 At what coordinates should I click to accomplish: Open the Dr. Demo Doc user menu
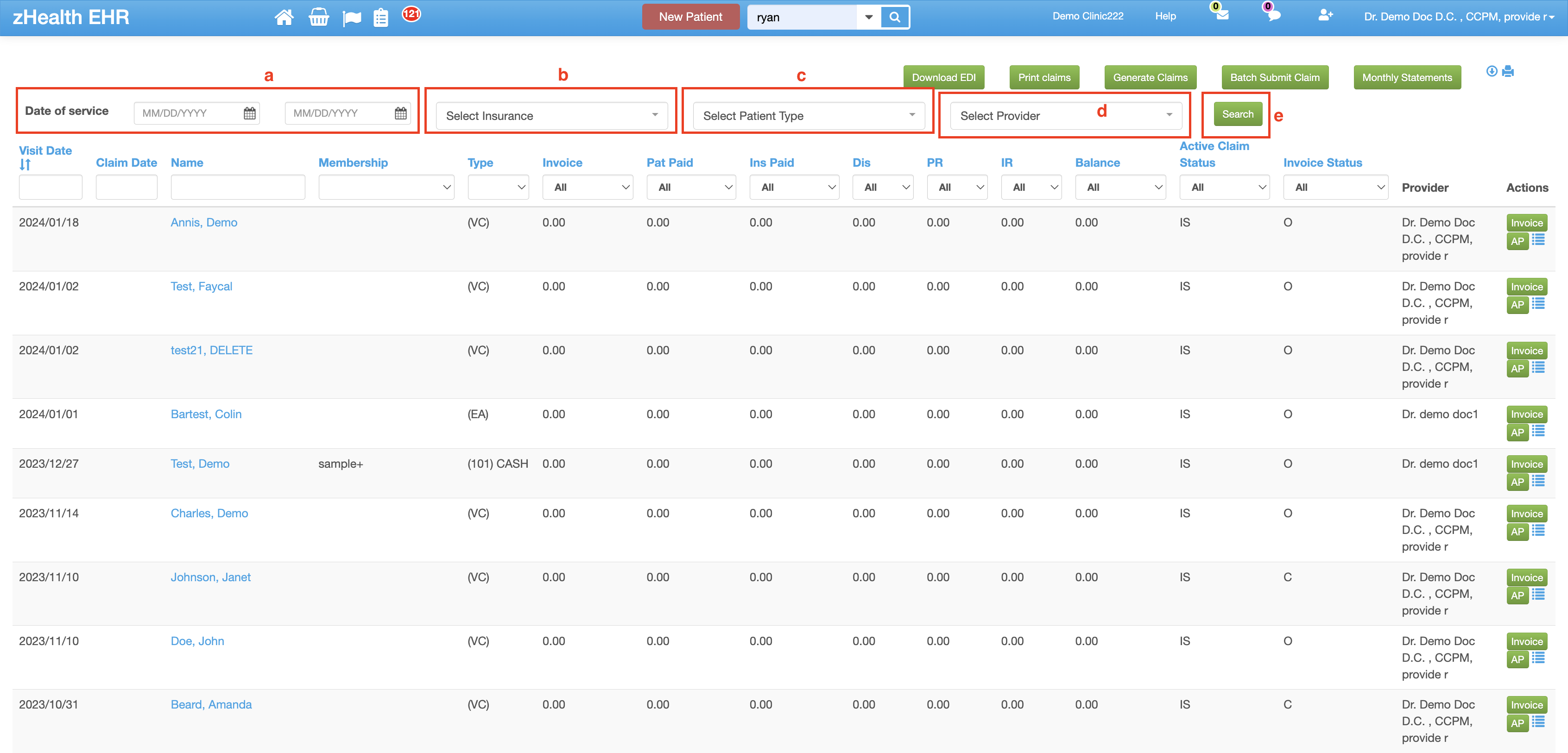pyautogui.click(x=1458, y=17)
